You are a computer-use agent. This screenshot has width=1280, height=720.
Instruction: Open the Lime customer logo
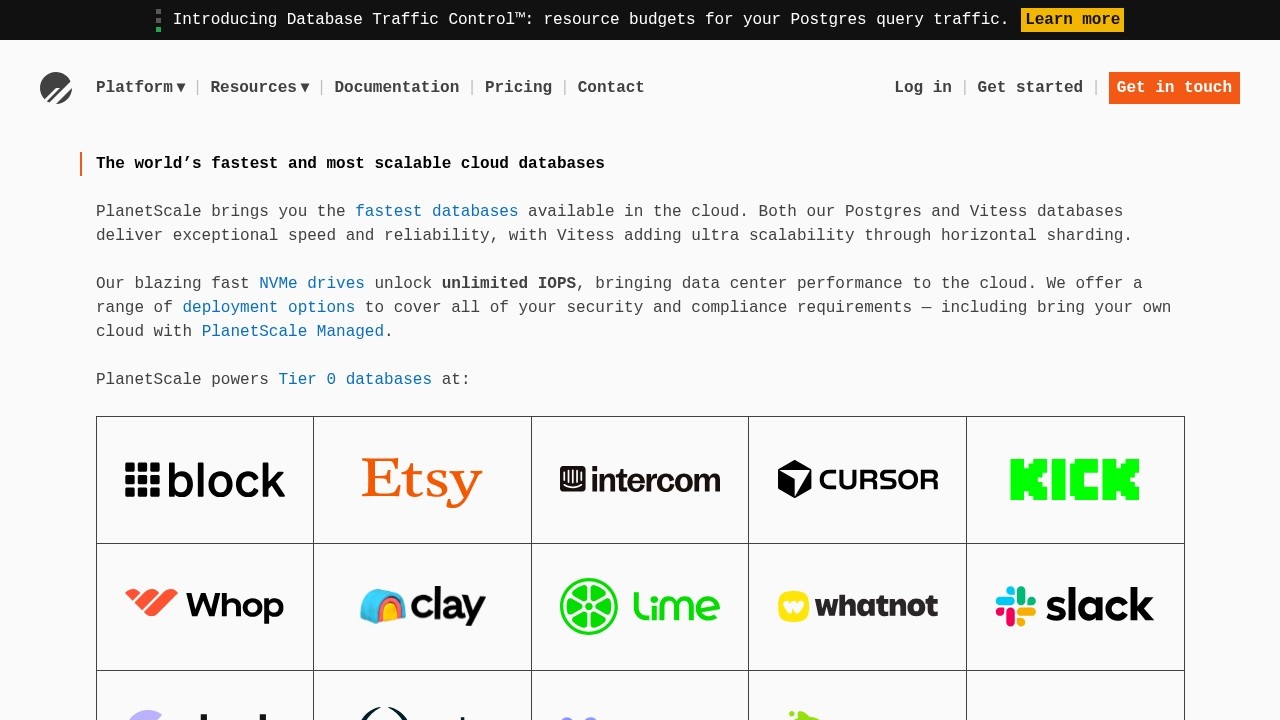pos(640,606)
